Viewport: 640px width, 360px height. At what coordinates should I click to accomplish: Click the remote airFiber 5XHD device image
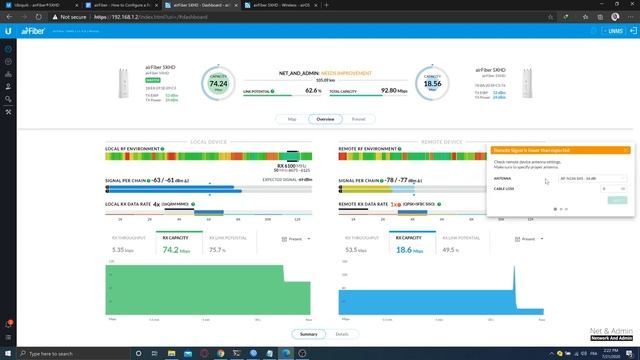(527, 83)
